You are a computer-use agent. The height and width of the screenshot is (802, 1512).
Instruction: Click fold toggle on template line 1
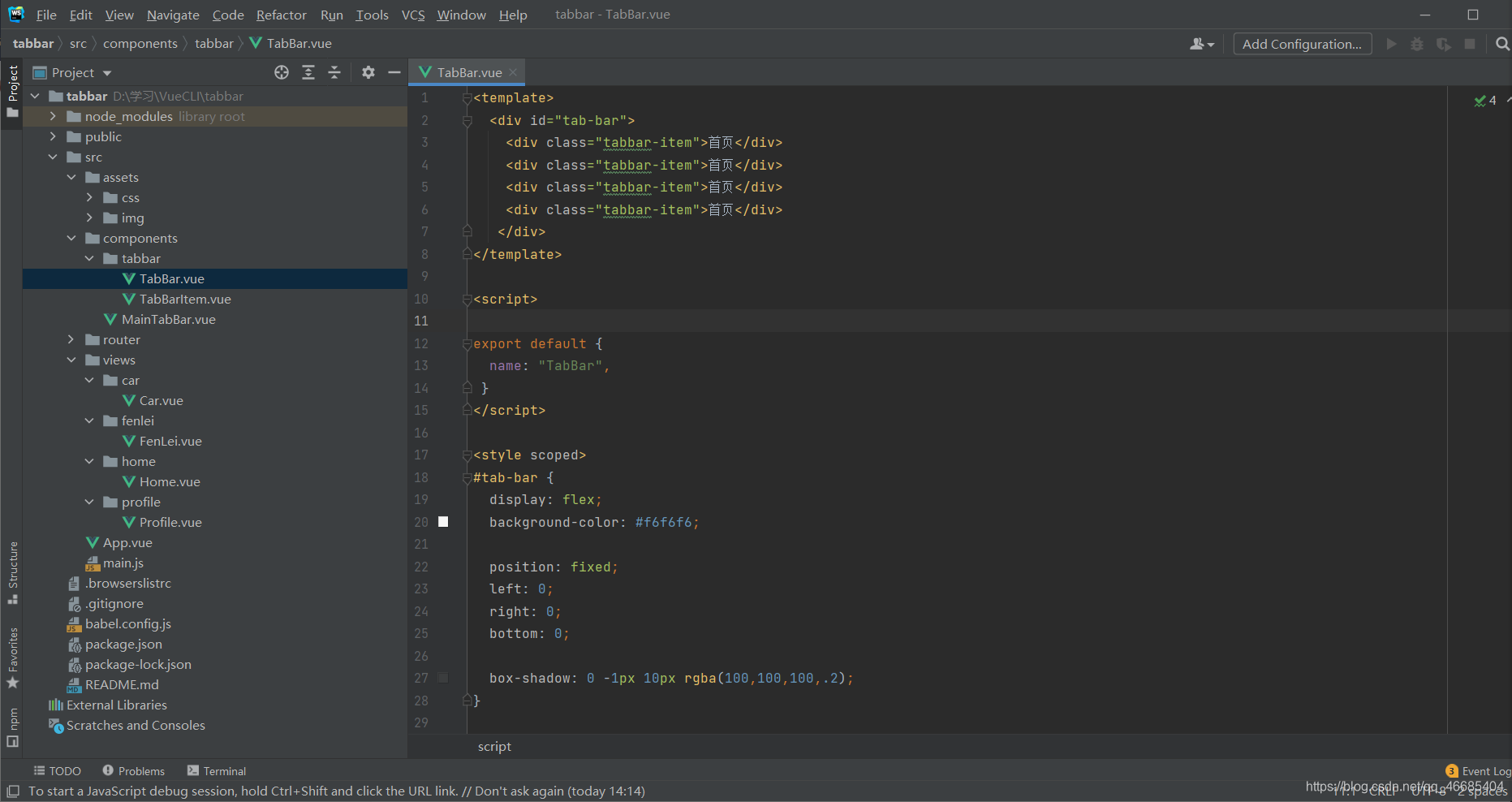coord(467,98)
